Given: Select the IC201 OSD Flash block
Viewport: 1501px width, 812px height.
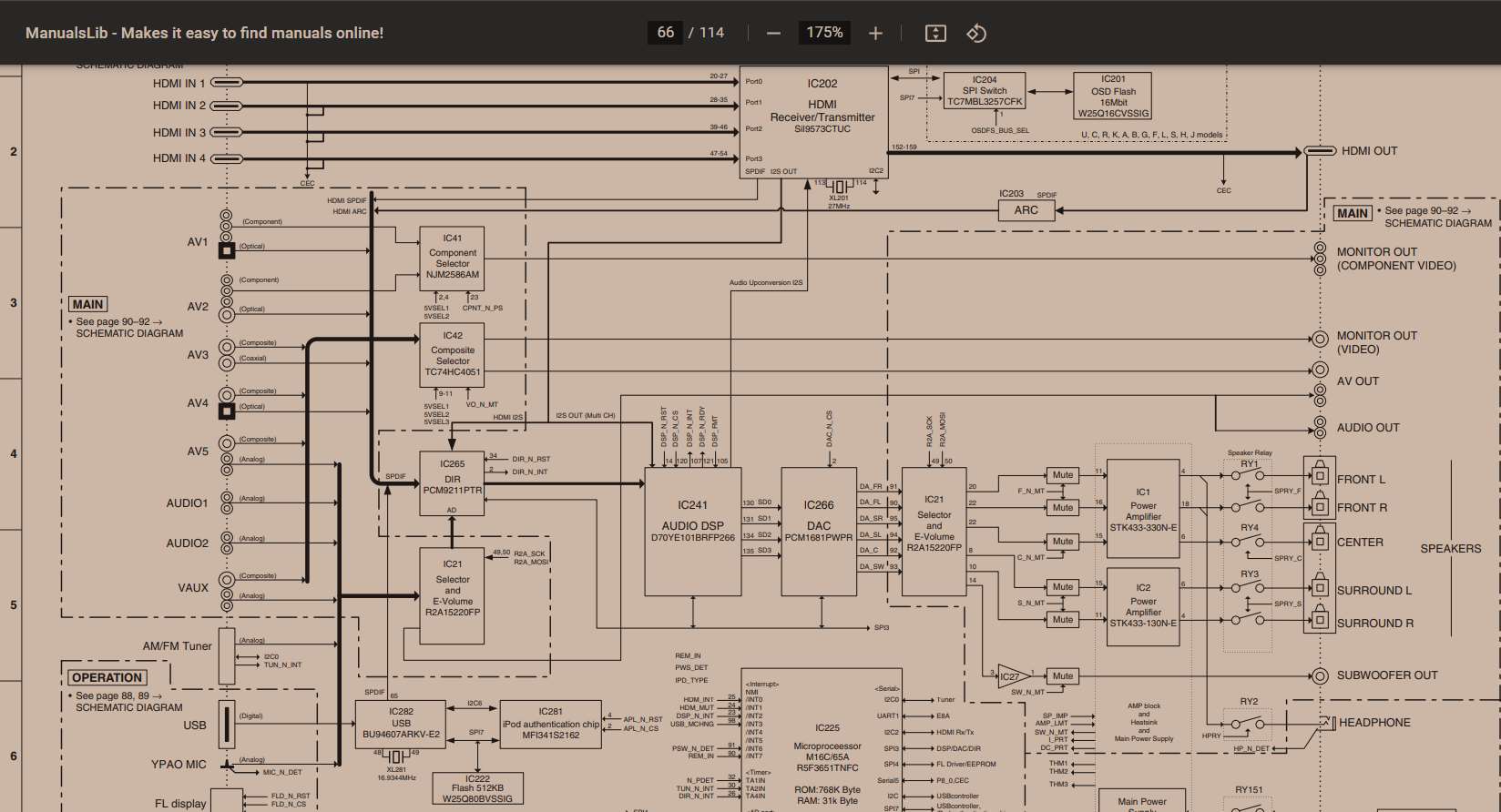Looking at the screenshot, I should click(1113, 96).
